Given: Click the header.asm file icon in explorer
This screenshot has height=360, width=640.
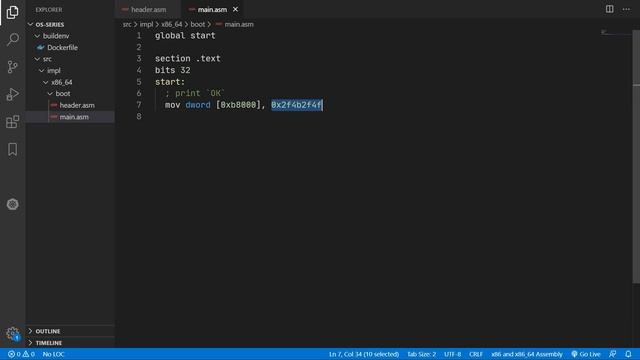Looking at the screenshot, I should point(53,105).
